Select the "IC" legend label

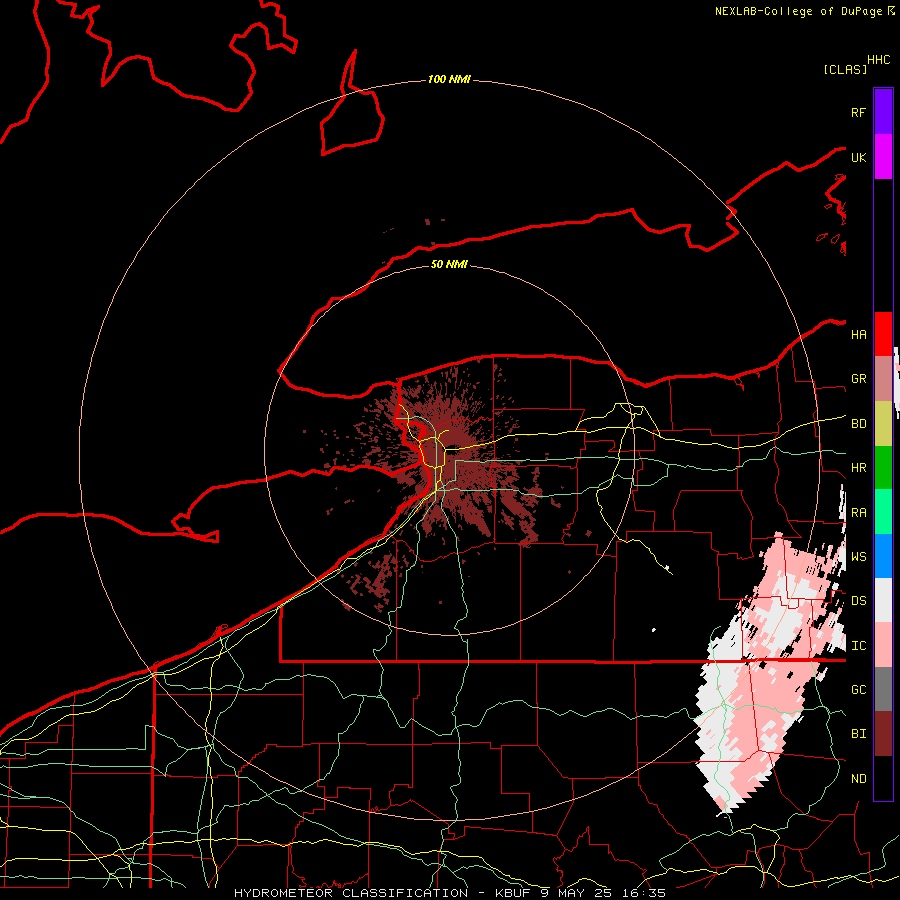click(x=858, y=646)
